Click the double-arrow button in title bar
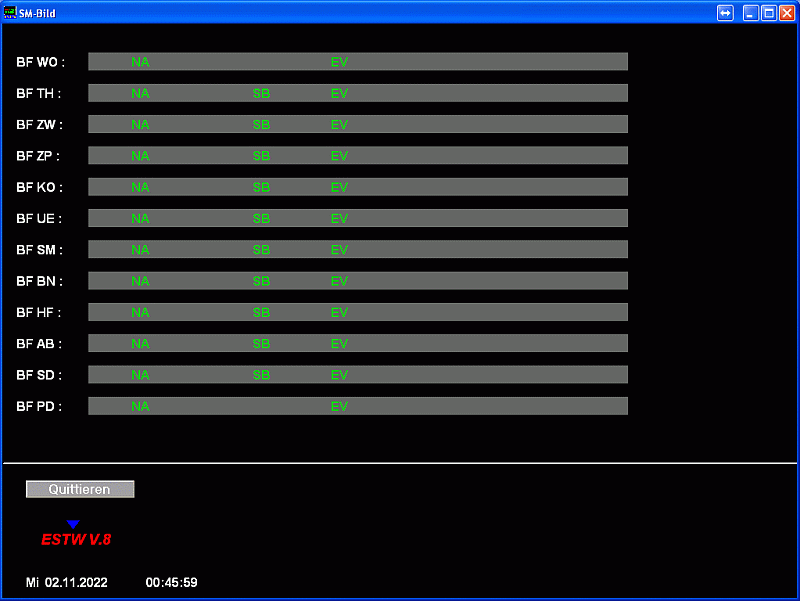 [x=725, y=13]
